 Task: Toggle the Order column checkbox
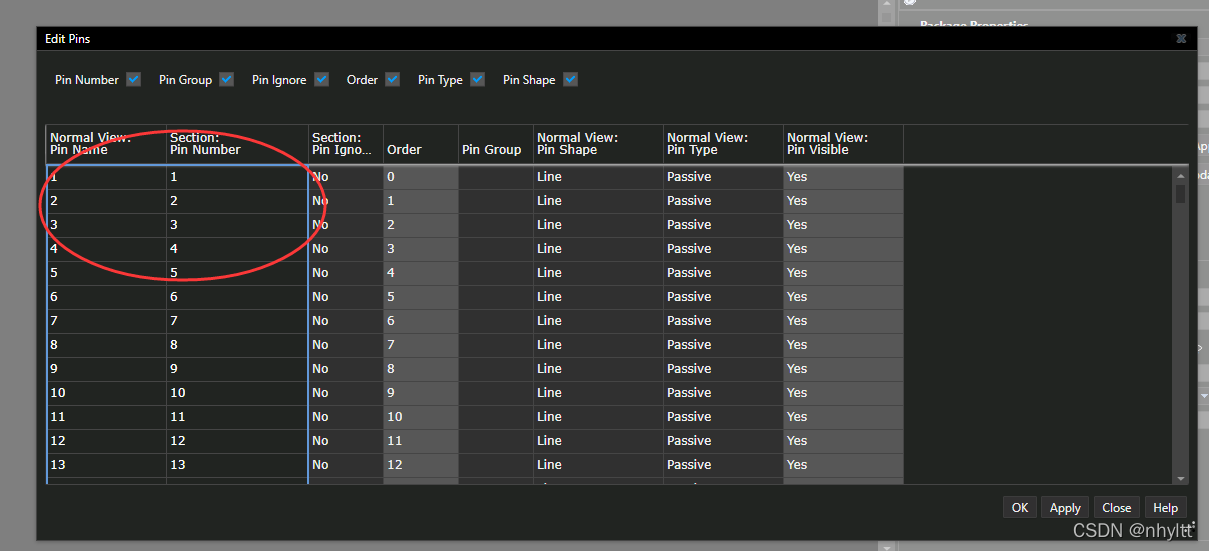pyautogui.click(x=392, y=80)
